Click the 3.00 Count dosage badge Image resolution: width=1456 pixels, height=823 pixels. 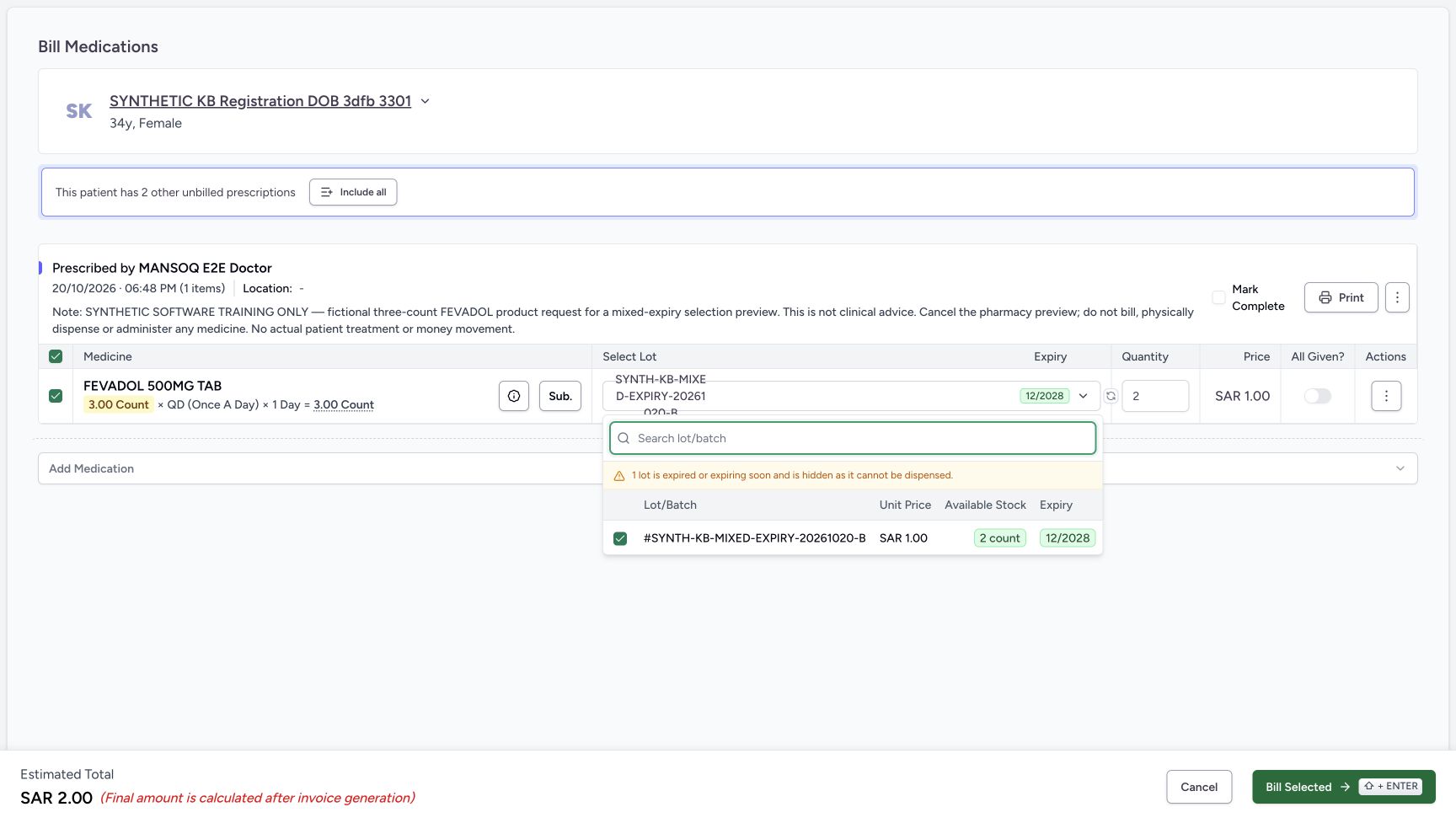(118, 404)
